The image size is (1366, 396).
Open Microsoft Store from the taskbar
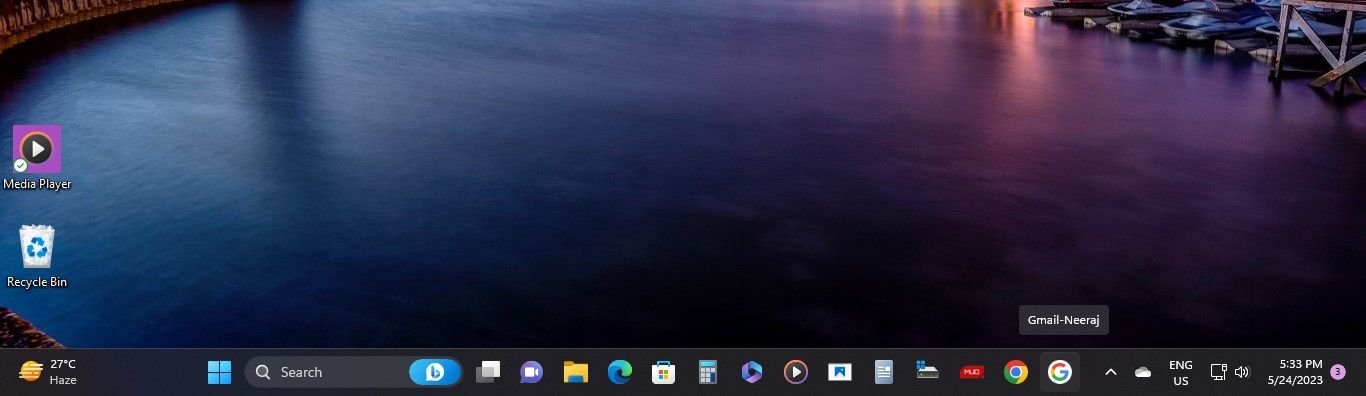click(x=663, y=372)
